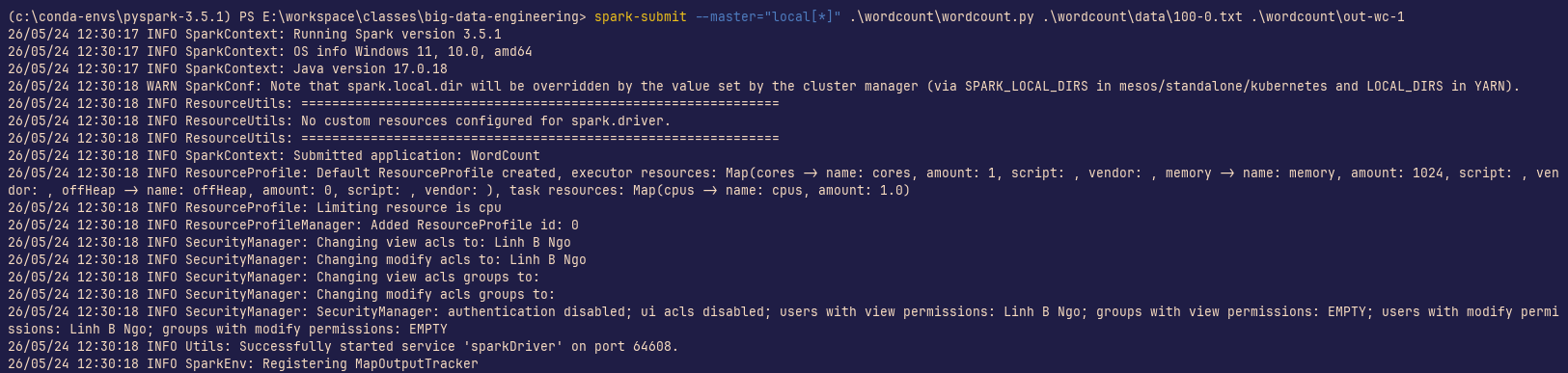Click the Default ResourceProfile created line
The width and height of the screenshot is (1568, 373).
[x=783, y=181]
